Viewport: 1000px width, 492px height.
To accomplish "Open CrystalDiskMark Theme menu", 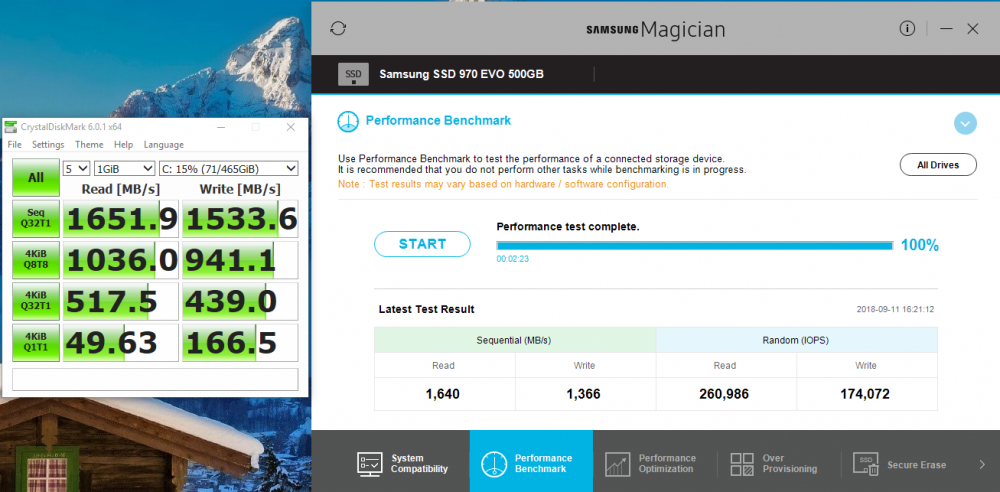I will click(89, 145).
